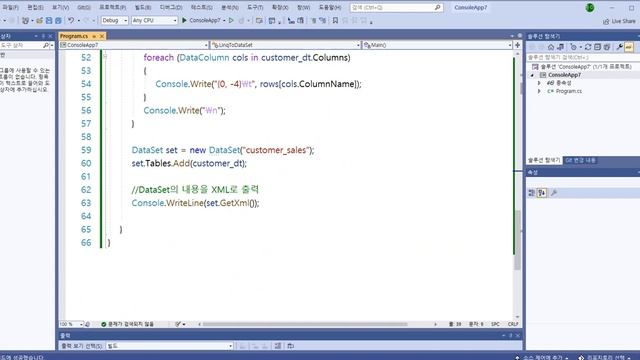640x360 pixels.
Task: Collapse the foreach block at line 52
Action: [105, 57]
